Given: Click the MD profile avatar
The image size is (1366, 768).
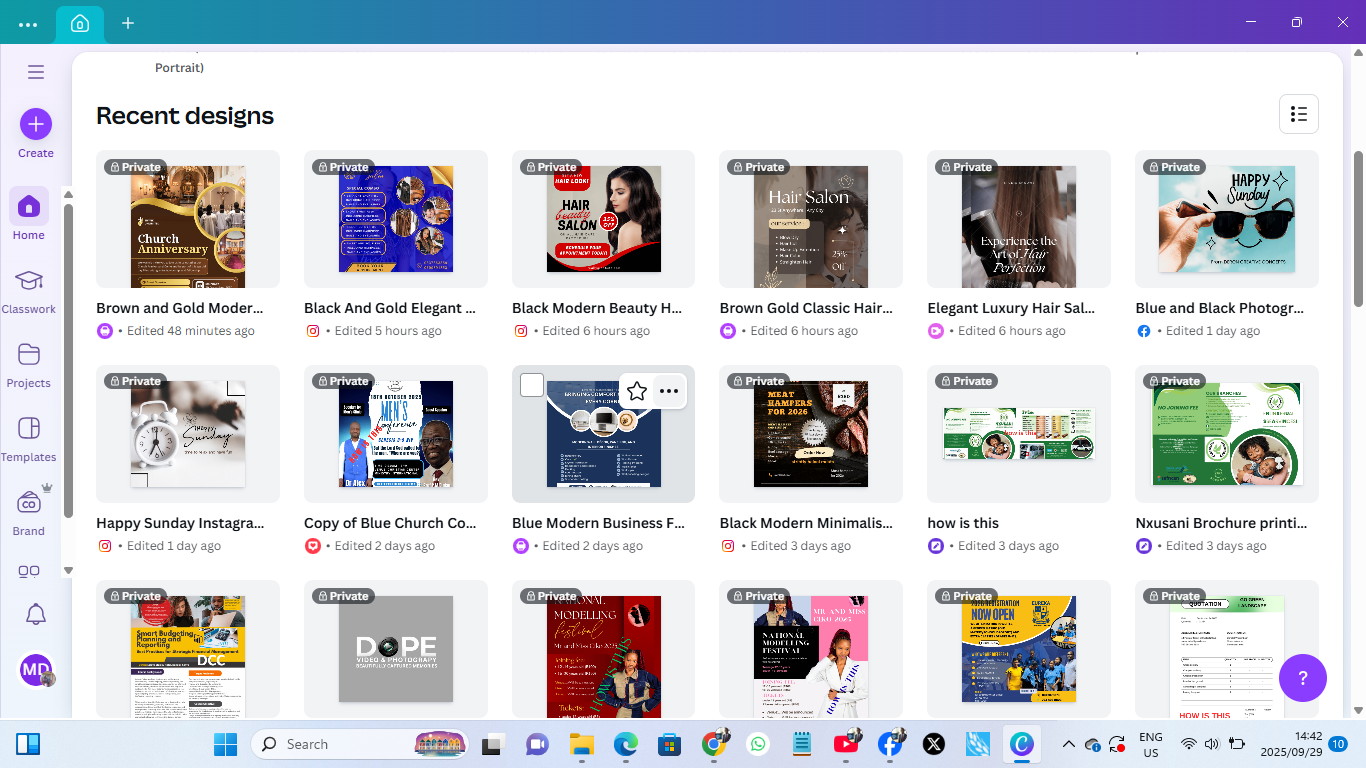Looking at the screenshot, I should click(x=36, y=670).
